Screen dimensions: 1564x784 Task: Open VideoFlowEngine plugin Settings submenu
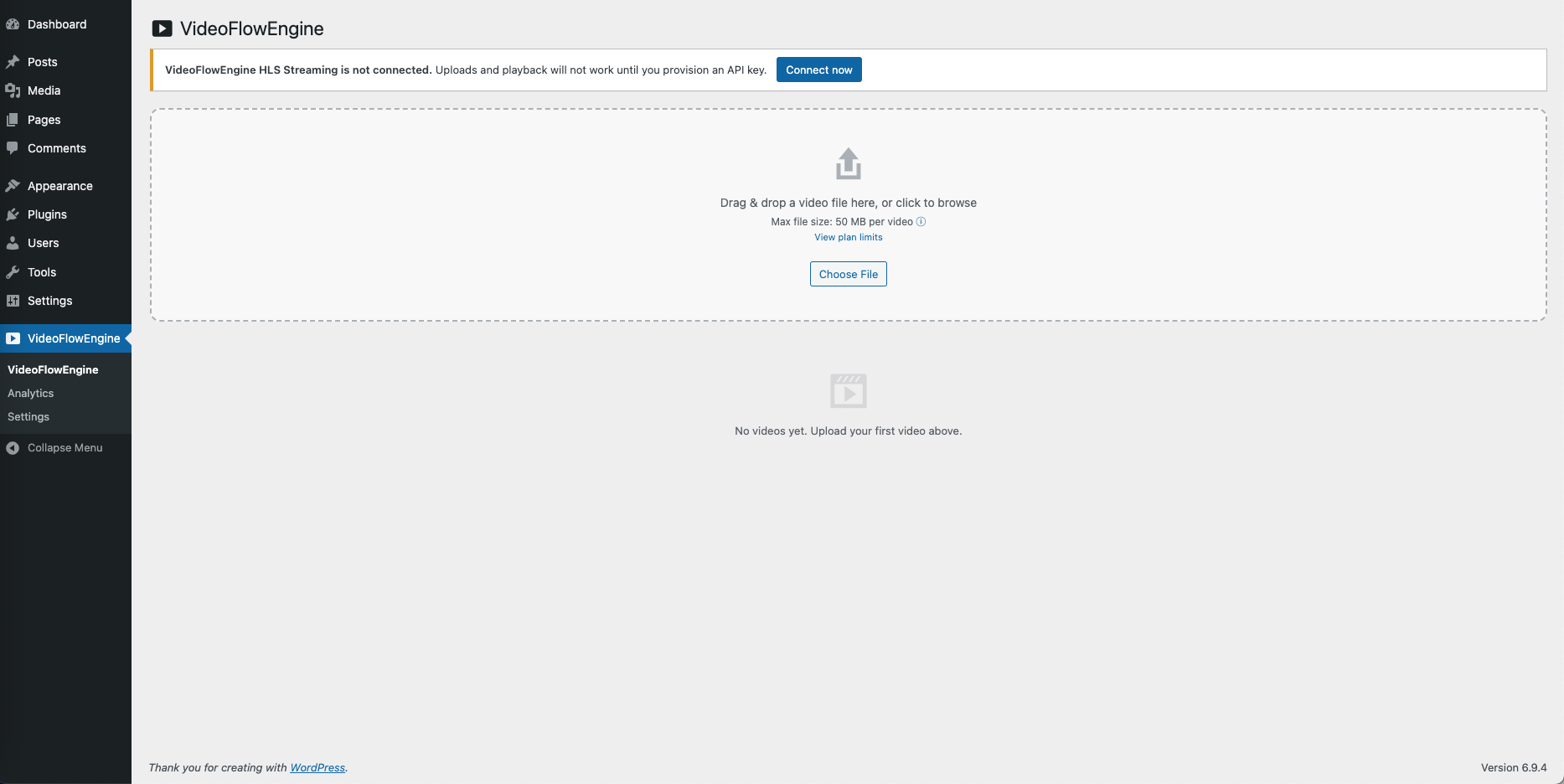(x=28, y=416)
